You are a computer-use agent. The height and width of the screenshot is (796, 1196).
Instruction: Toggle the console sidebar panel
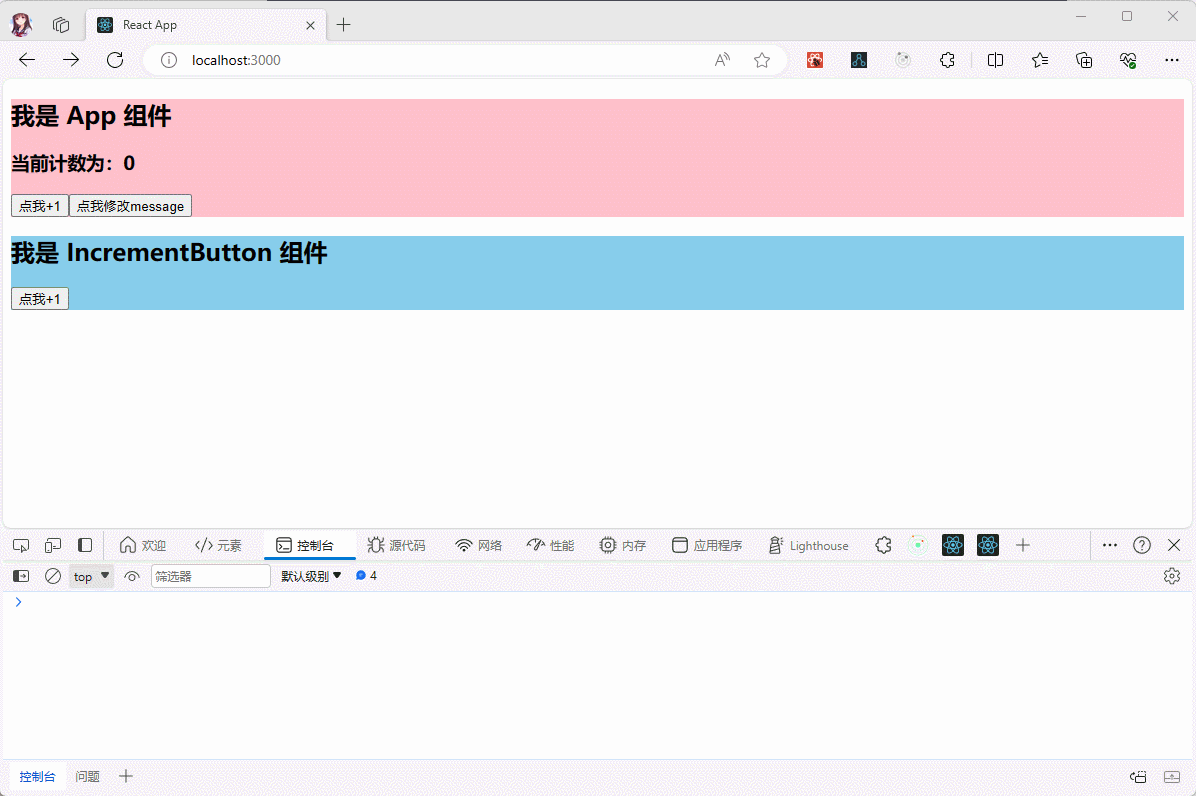tap(21, 576)
